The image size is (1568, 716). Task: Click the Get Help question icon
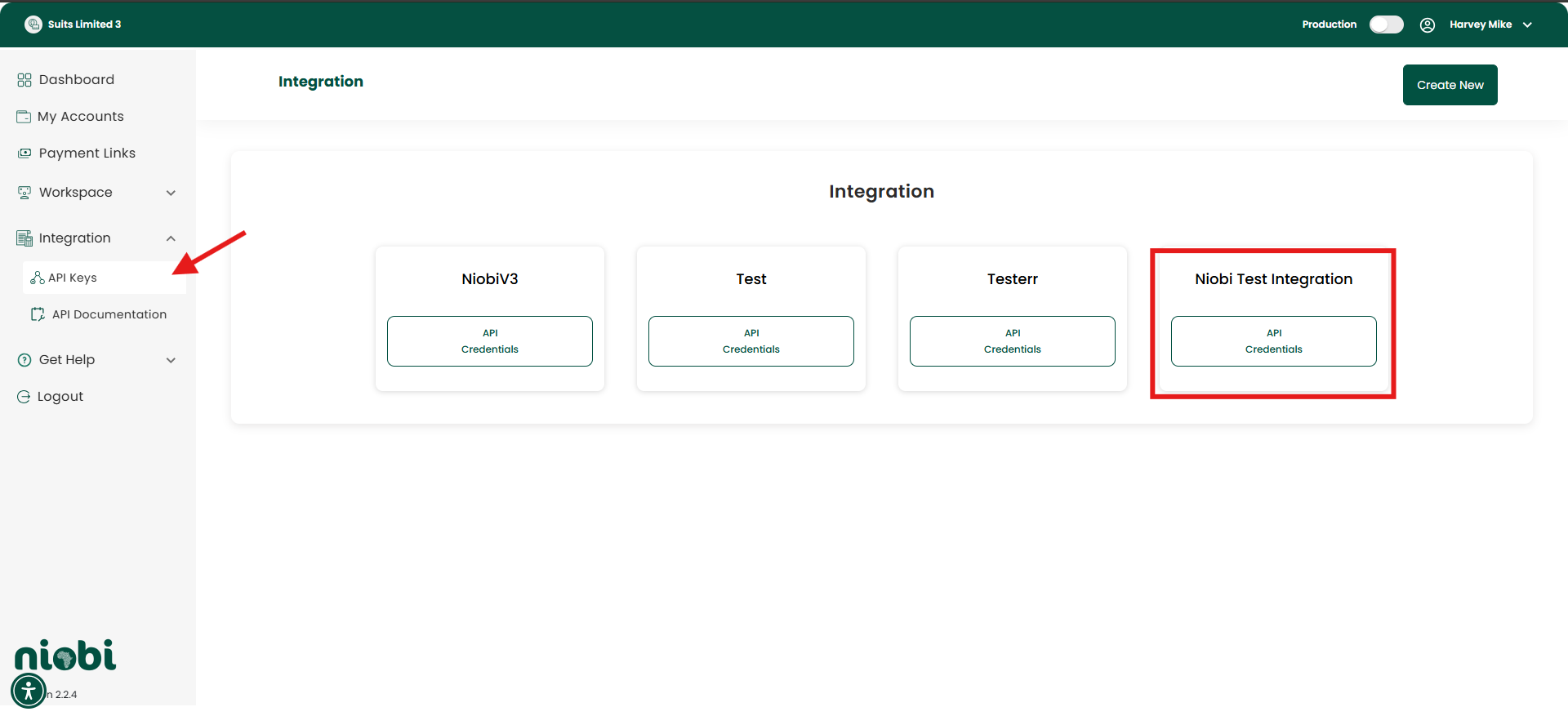tap(24, 360)
